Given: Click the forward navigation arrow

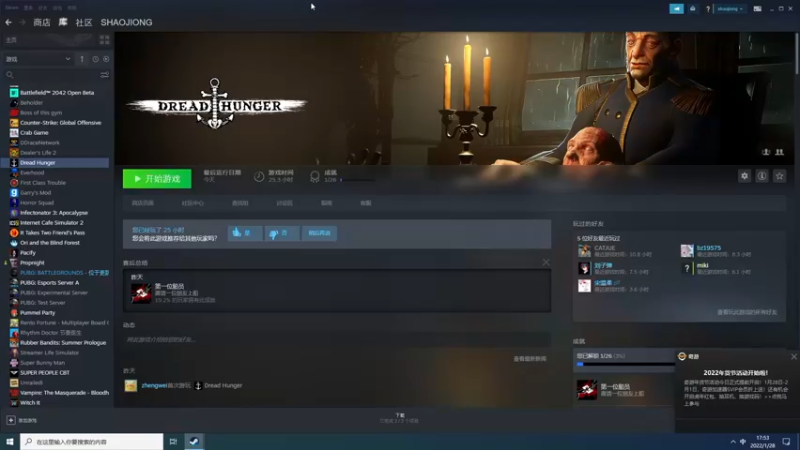Looking at the screenshot, I should [22, 22].
